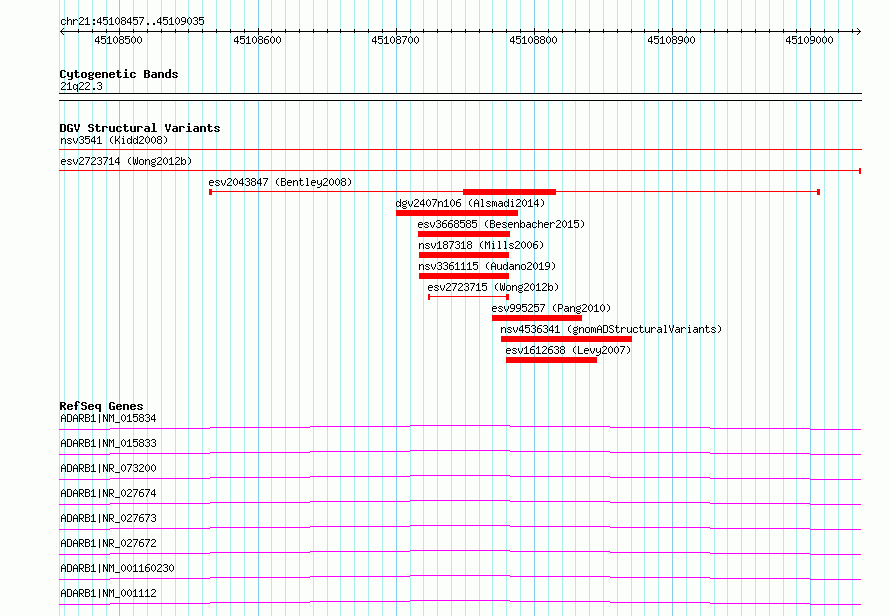Open the RefSeq Genes track title
The image size is (890, 616).
102,406
